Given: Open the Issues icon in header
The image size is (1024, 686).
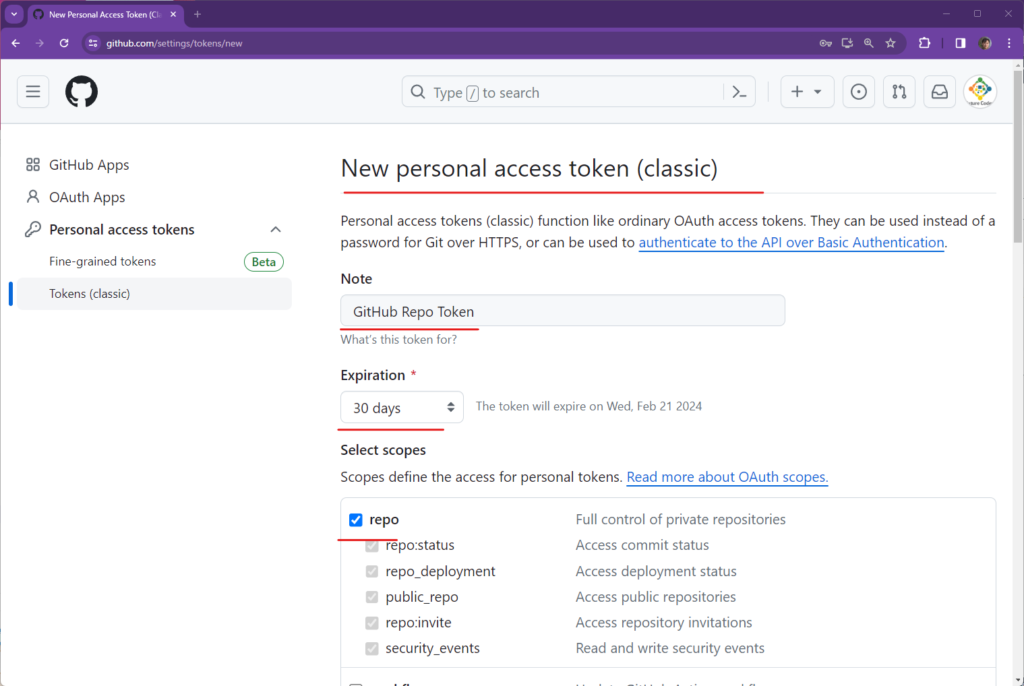Looking at the screenshot, I should (859, 92).
